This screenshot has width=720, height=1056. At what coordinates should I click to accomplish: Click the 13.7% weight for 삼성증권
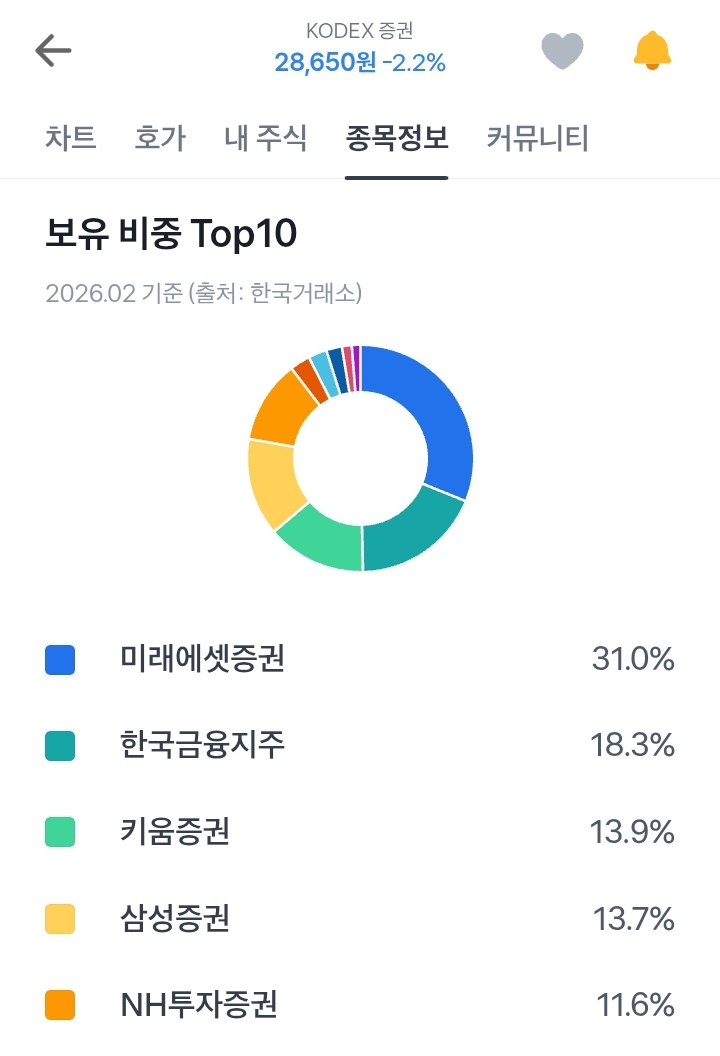coord(633,918)
